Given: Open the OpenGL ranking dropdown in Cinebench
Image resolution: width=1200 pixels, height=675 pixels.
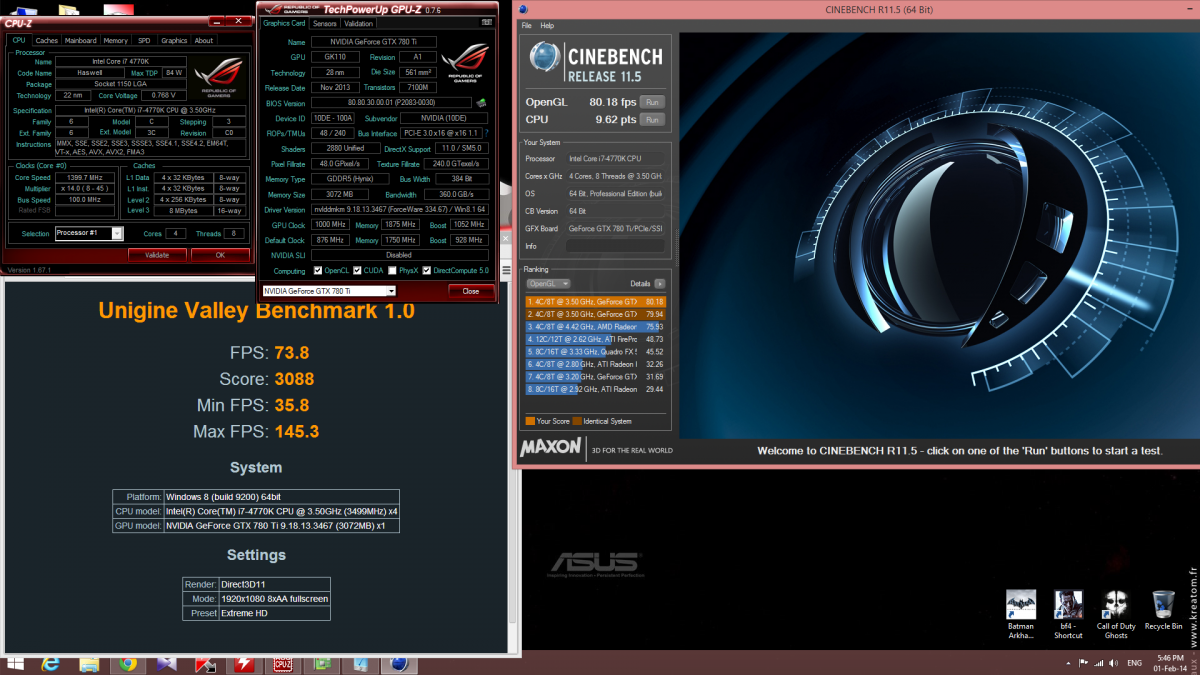Looking at the screenshot, I should tap(549, 284).
